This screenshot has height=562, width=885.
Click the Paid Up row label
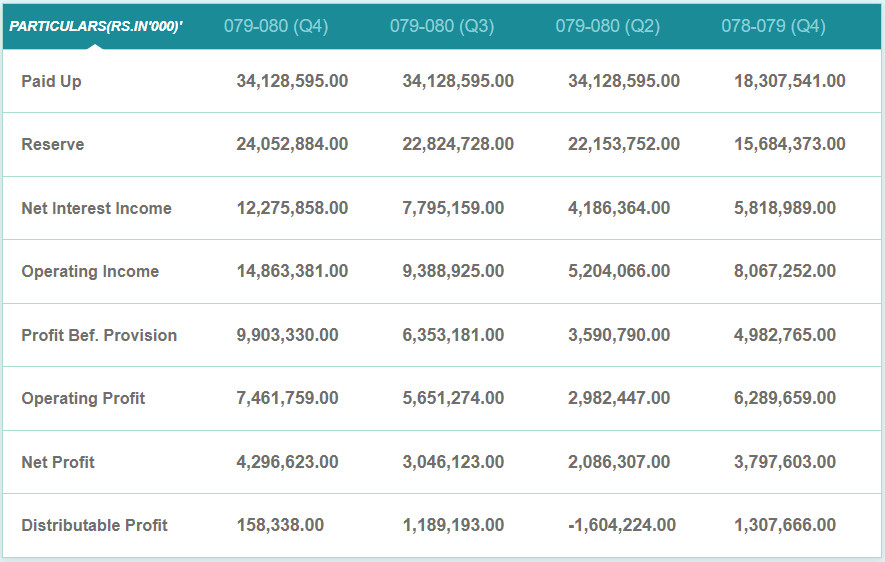pos(52,81)
